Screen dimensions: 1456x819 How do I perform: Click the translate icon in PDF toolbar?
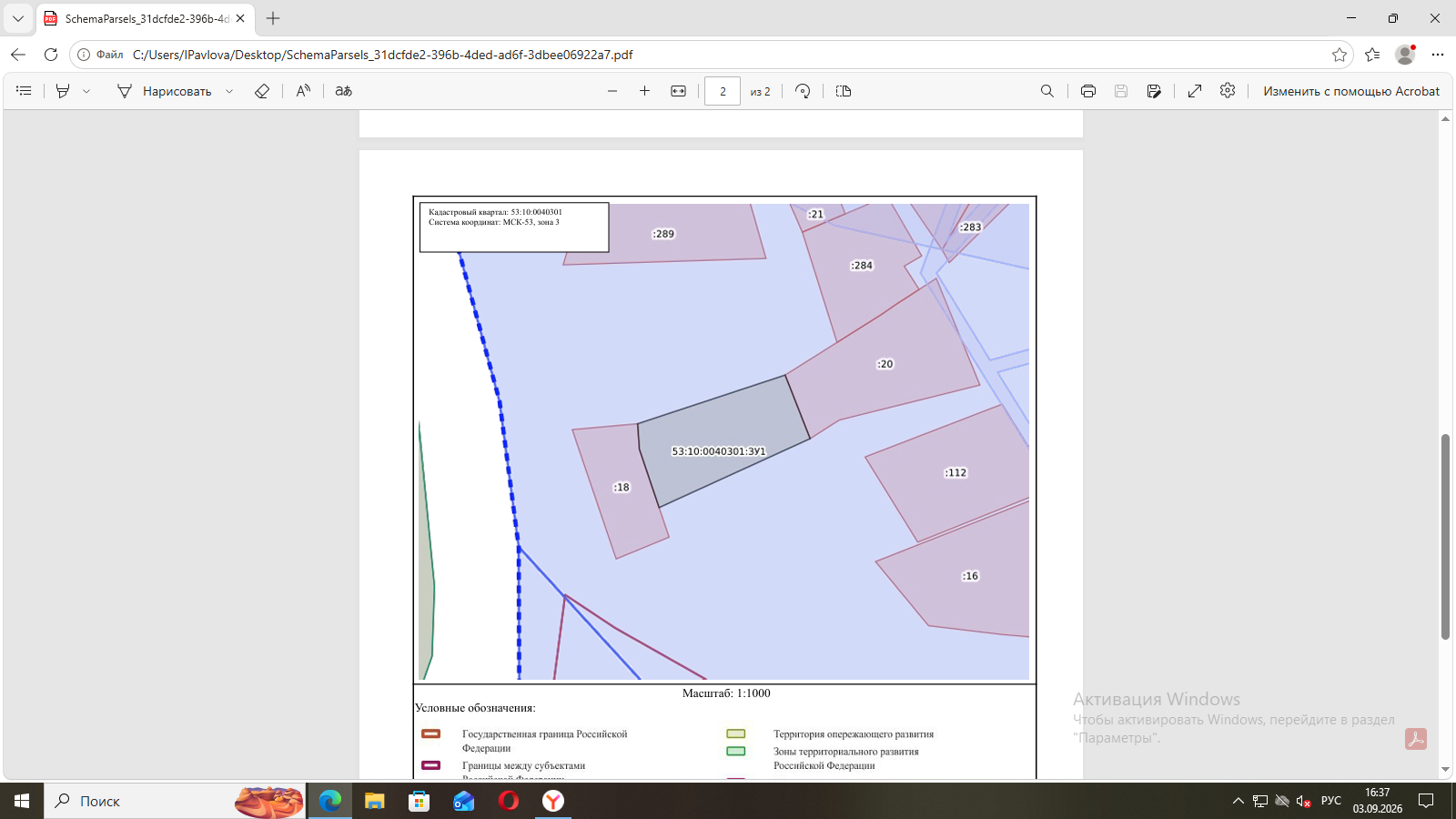(343, 91)
